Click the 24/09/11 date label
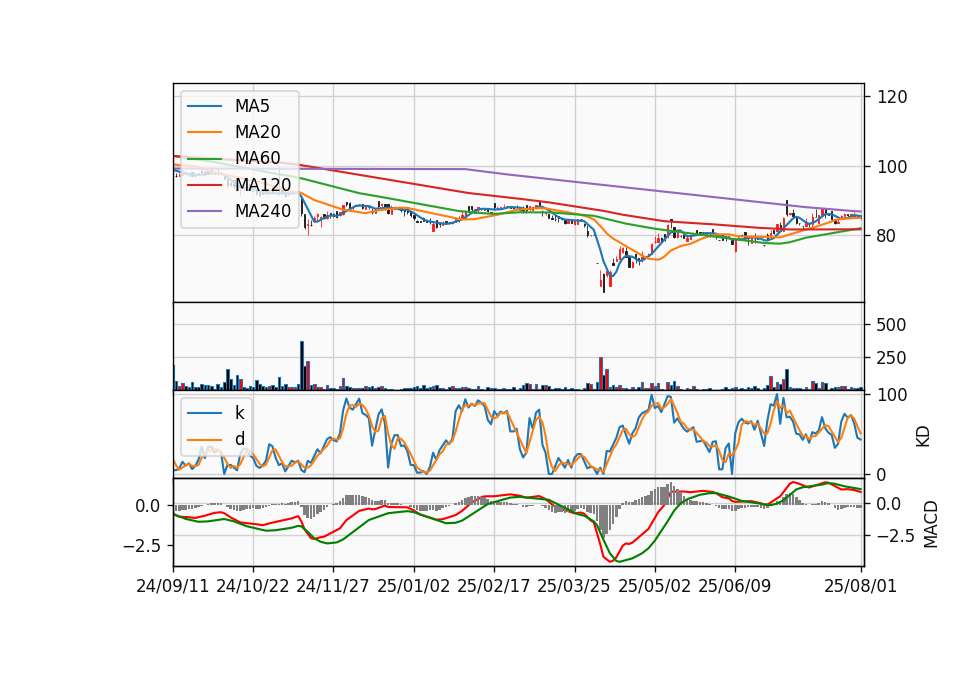Screen dimensions: 960x690 pos(172,586)
